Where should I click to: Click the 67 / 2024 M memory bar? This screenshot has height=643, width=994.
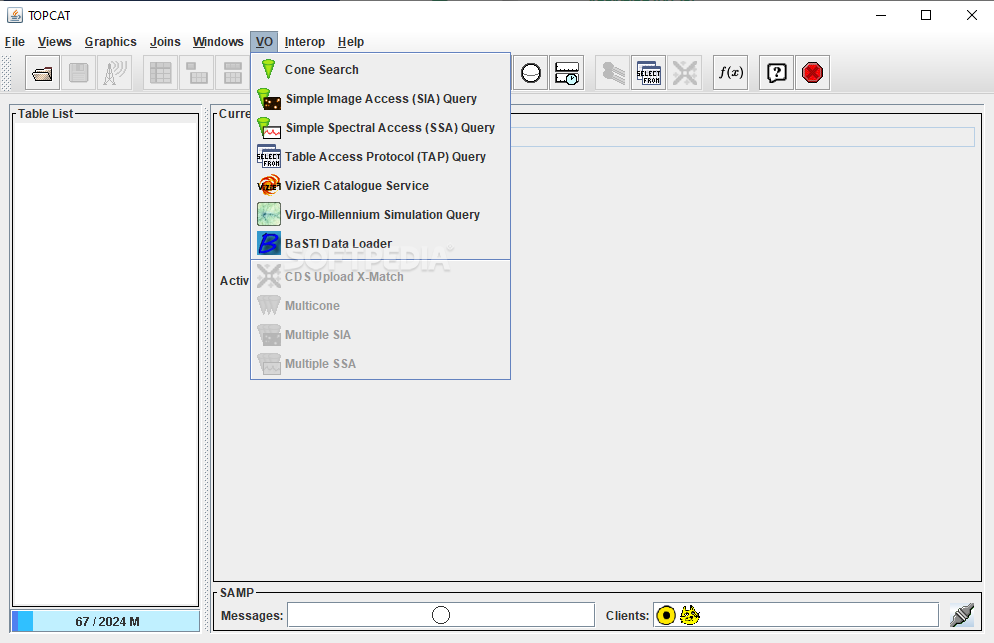coord(105,621)
